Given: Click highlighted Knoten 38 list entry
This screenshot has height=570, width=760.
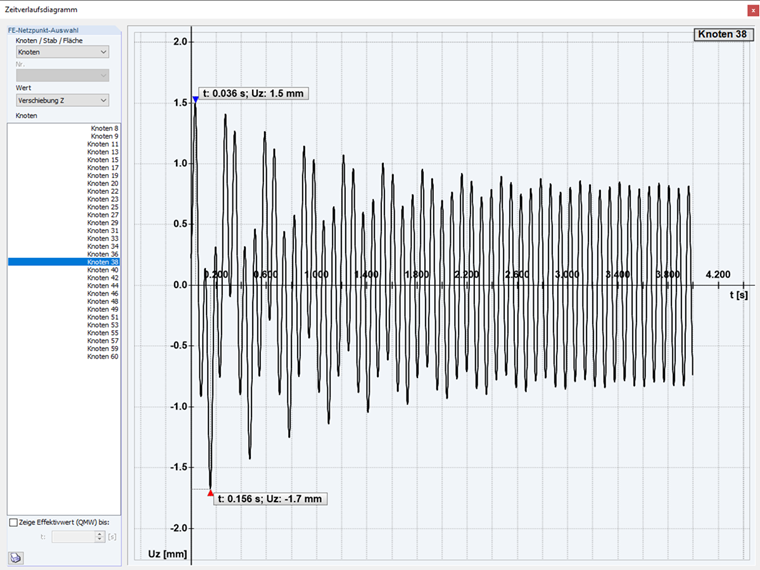Looking at the screenshot, I should coord(63,262).
